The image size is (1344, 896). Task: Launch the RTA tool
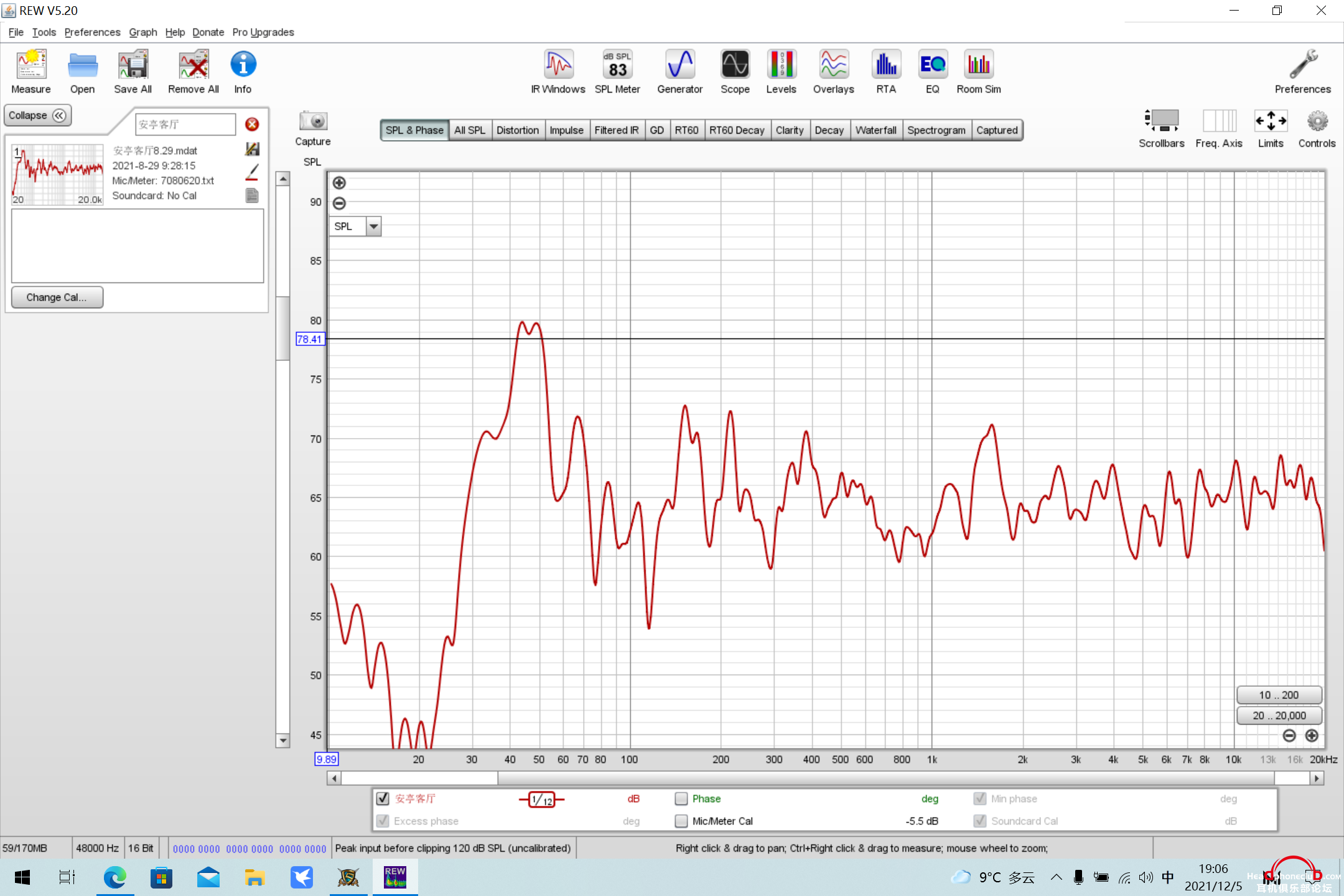(x=886, y=64)
